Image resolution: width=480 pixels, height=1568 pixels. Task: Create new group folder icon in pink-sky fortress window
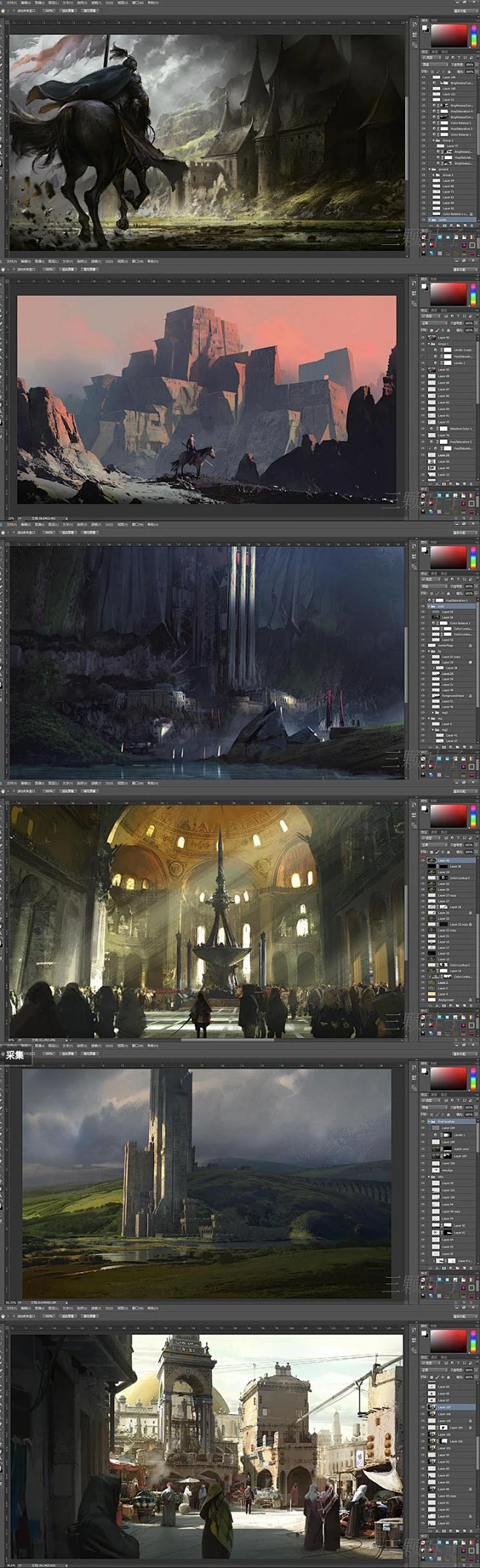(457, 484)
